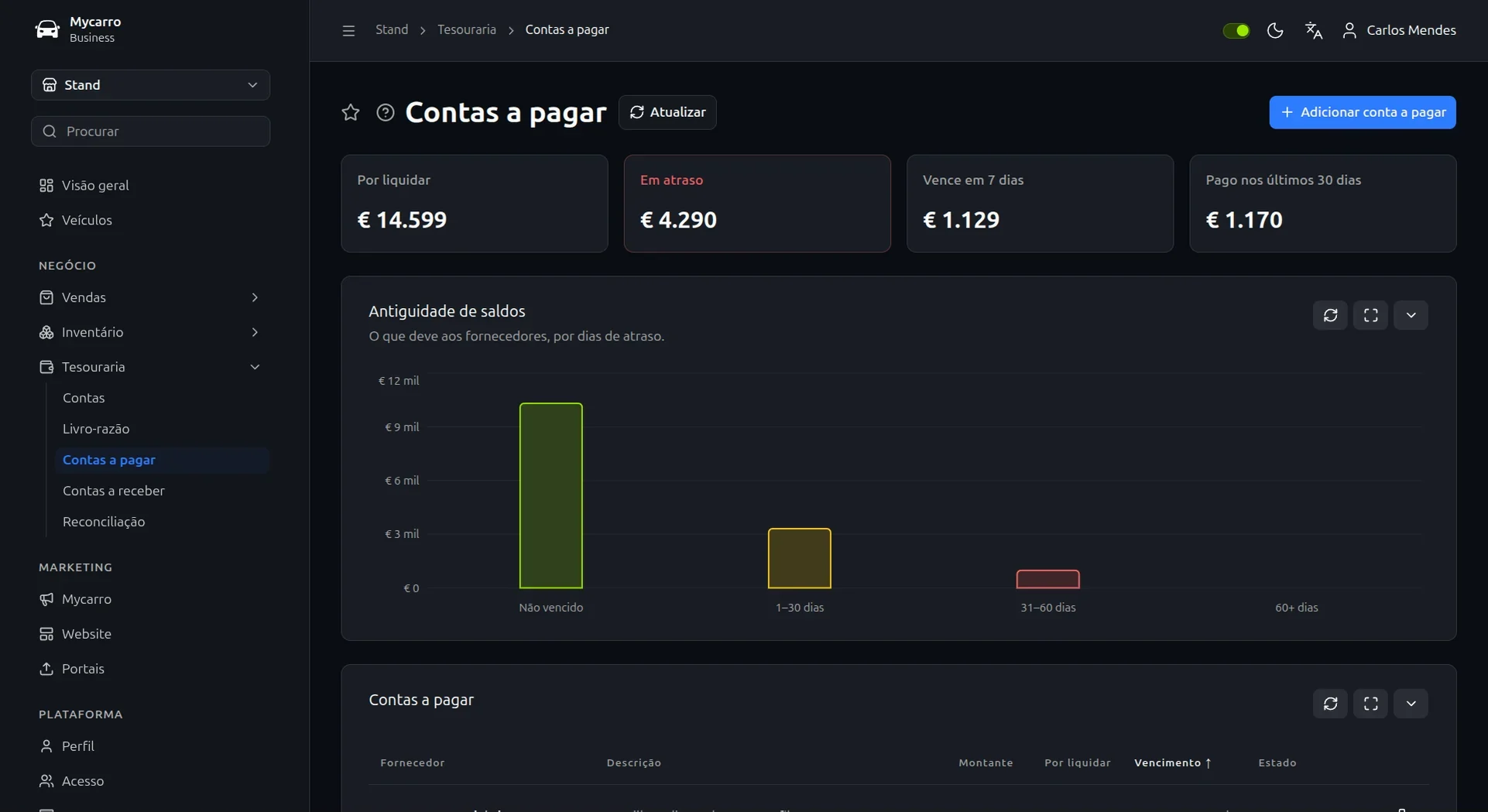This screenshot has width=1488, height=812.
Task: Open the Stand selector dropdown
Action: pyautogui.click(x=151, y=85)
